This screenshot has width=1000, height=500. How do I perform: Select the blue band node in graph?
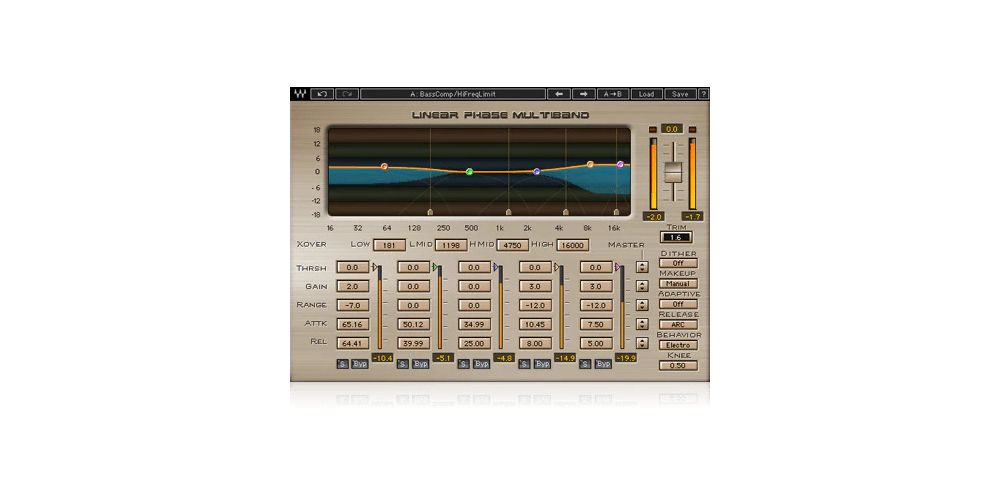(x=536, y=172)
